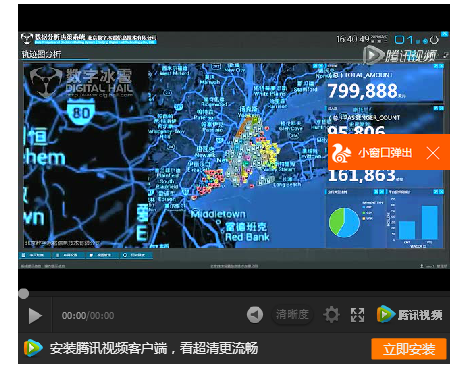The height and width of the screenshot is (367, 457).
Task: Click the first blue tab below the map
Action: 35,255
